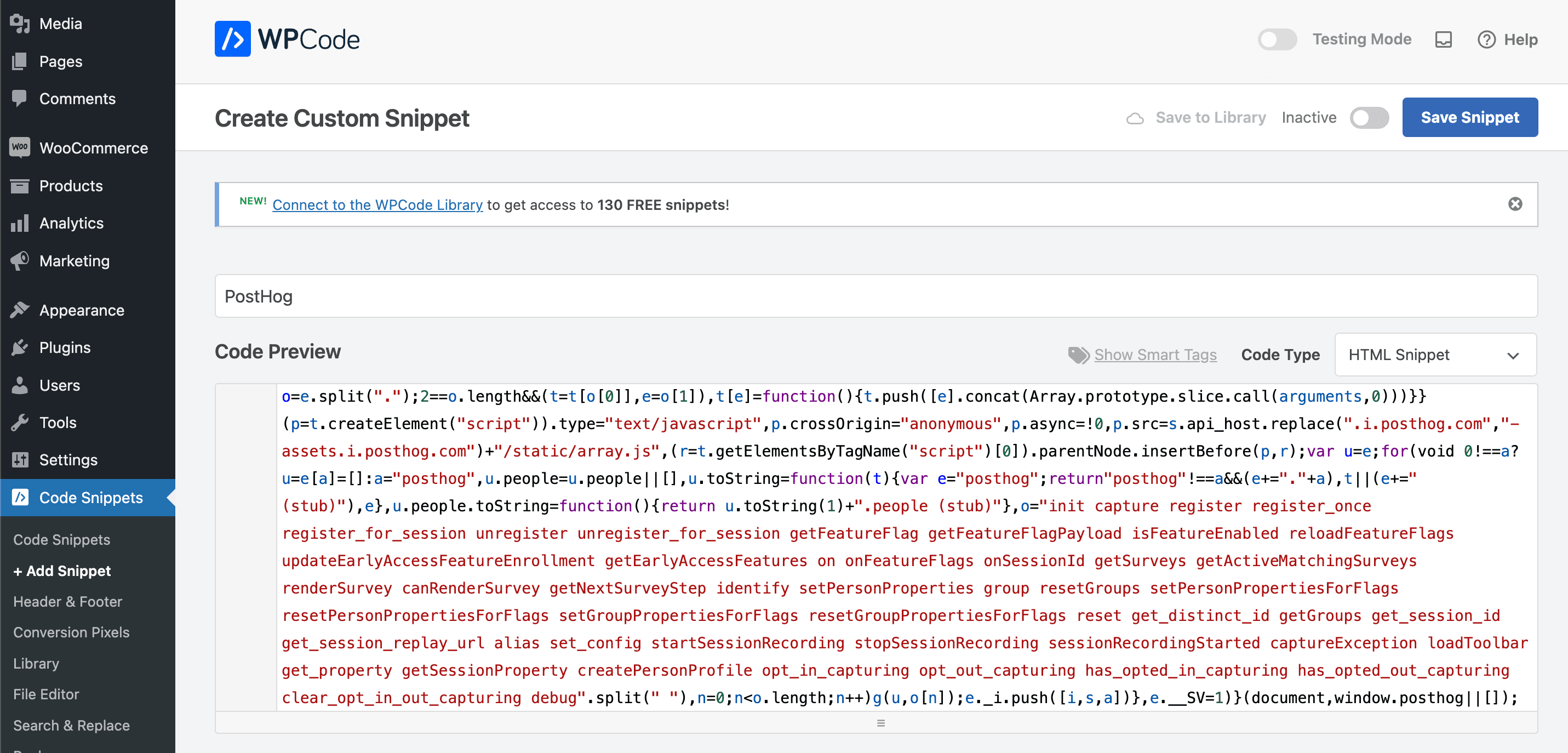The height and width of the screenshot is (753, 1568).
Task: Open the Pages menu
Action: pyautogui.click(x=88, y=61)
